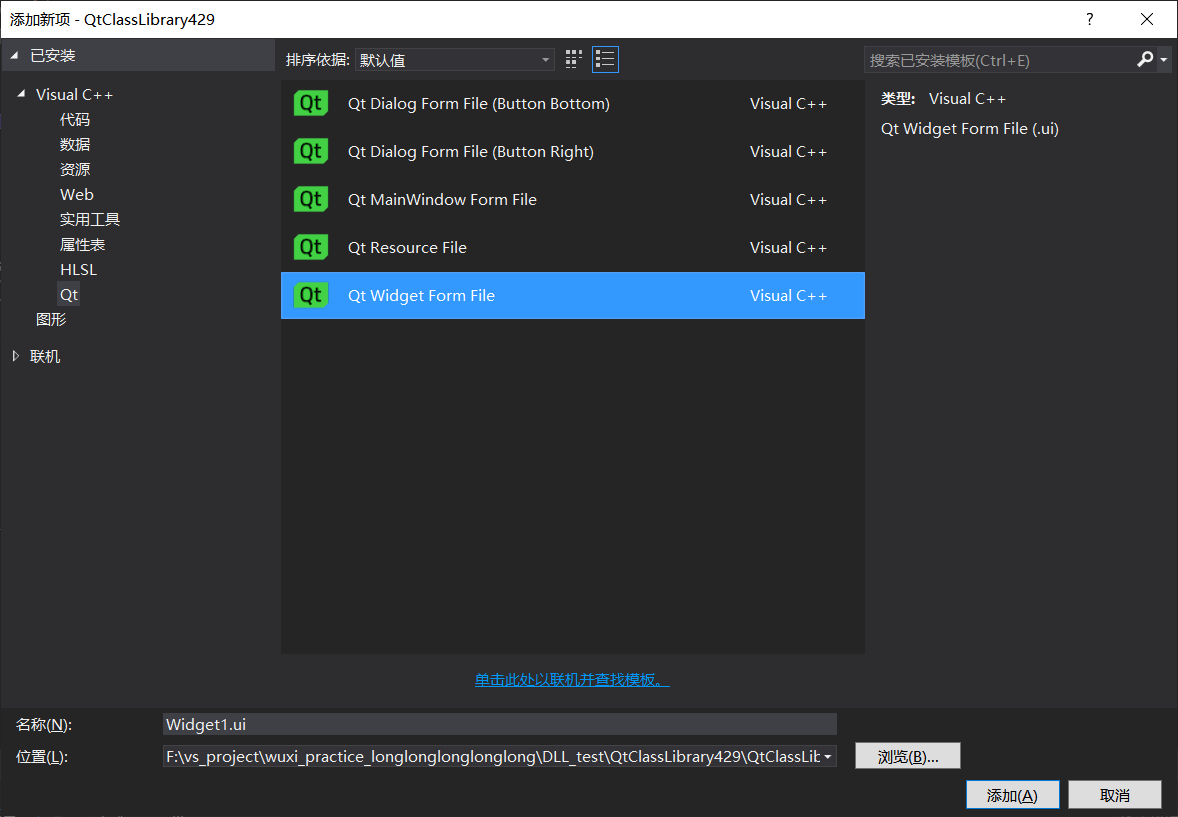Switch to small icons list view
Viewport: 1178px width, 817px height.
pyautogui.click(x=605, y=59)
